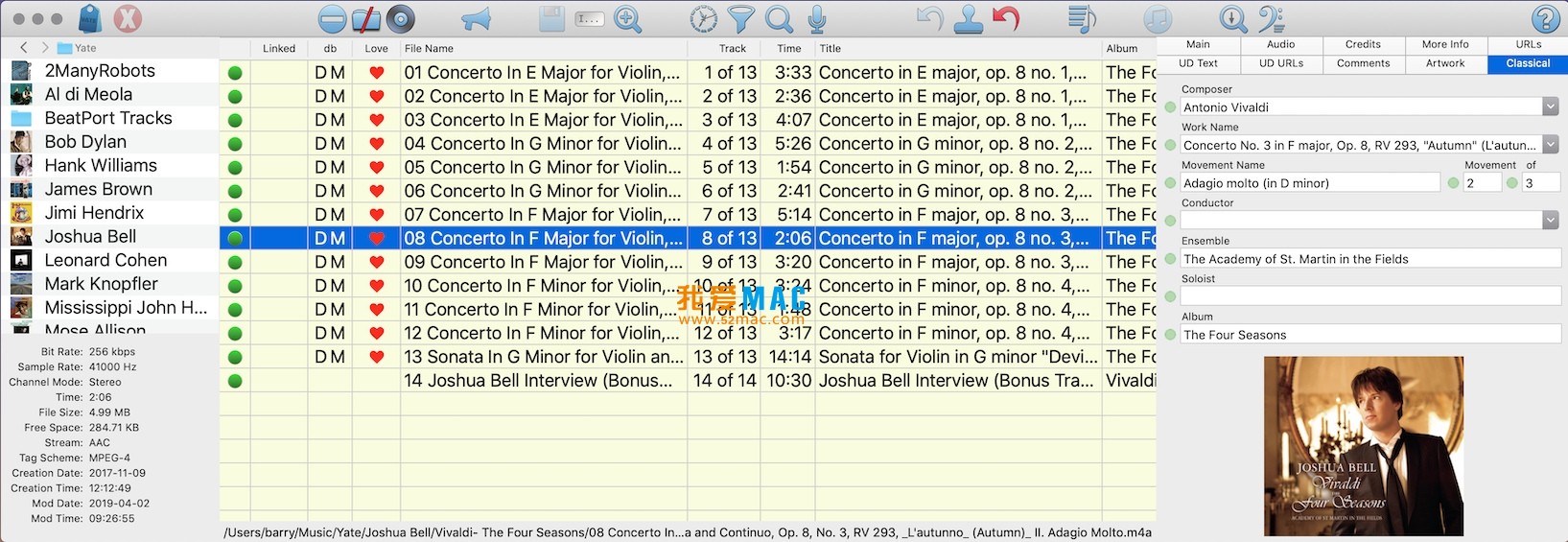
Task: Toggle the green dot beside Album field
Action: [1170, 335]
